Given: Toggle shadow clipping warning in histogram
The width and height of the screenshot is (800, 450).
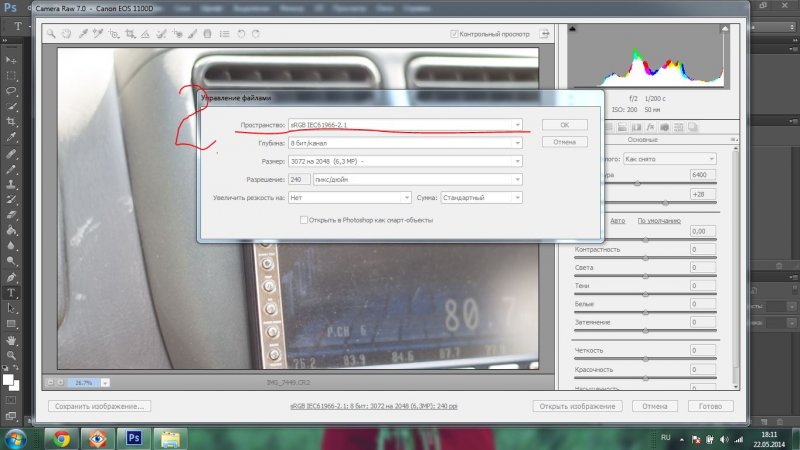Looking at the screenshot, I should pos(572,29).
